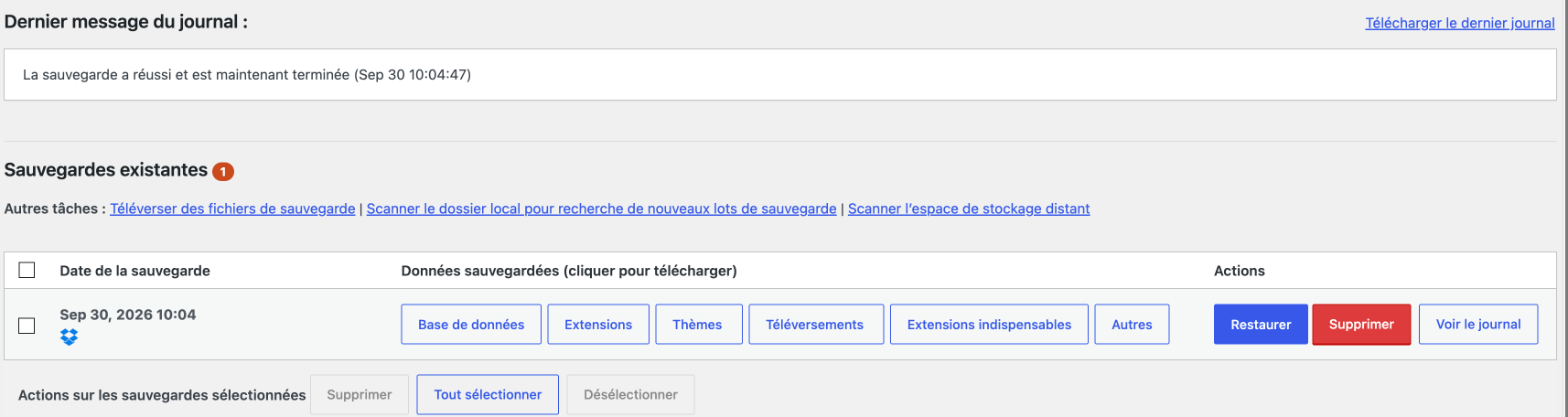Click the Dernier message du journal heading
Image resolution: width=1568 pixels, height=417 pixels.
coord(126,21)
